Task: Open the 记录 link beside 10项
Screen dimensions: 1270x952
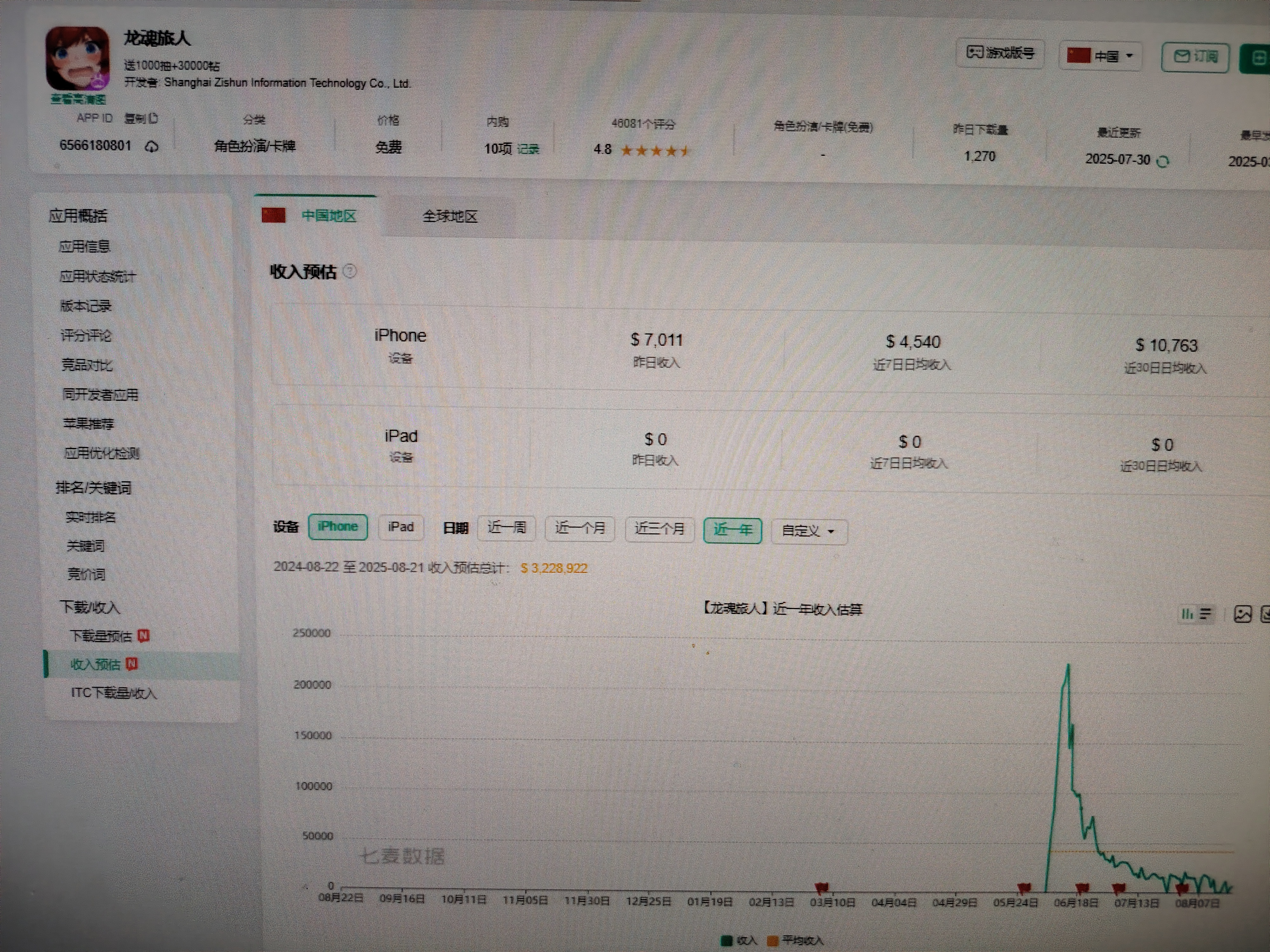Action: 528,150
